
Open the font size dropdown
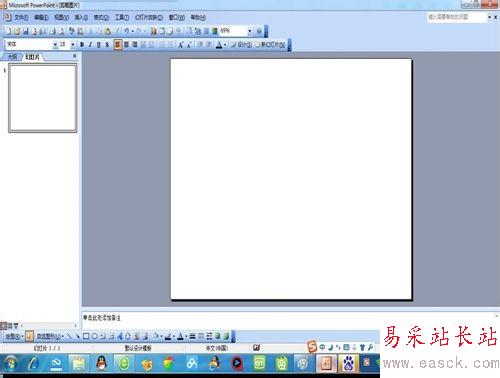pos(73,44)
